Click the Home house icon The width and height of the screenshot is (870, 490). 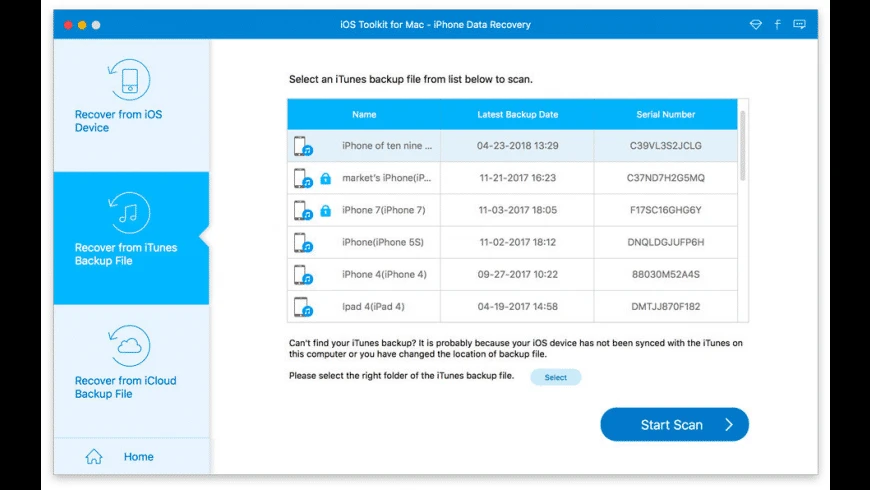pos(94,456)
